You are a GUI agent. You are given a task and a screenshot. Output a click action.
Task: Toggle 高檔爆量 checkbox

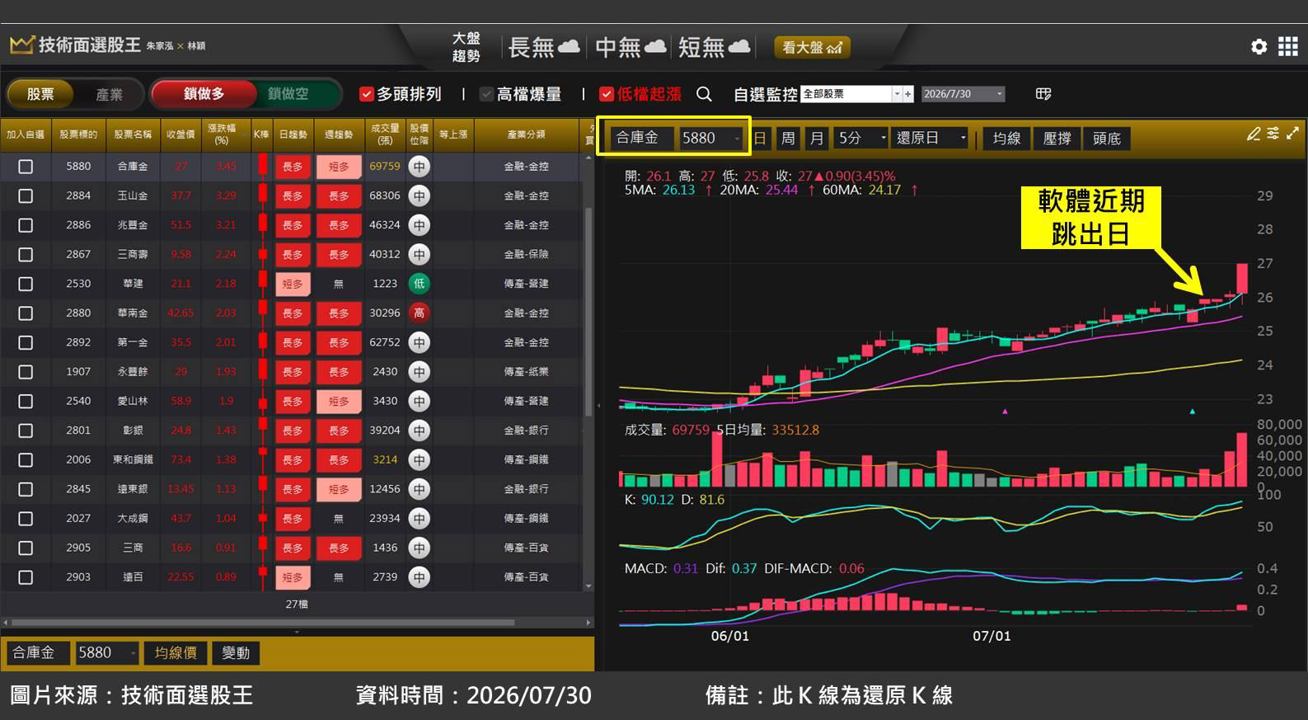487,94
